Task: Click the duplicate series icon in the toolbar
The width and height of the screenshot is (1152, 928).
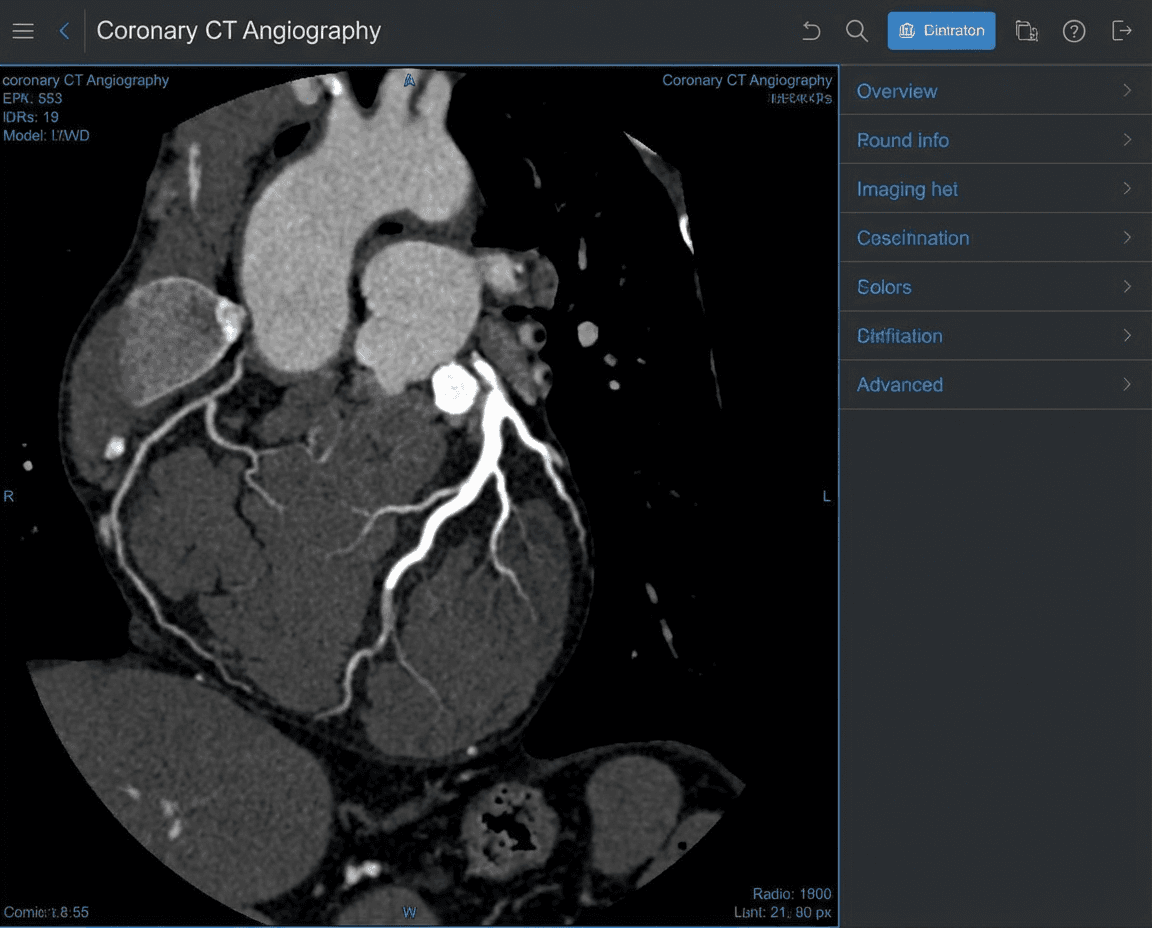Action: click(1027, 31)
